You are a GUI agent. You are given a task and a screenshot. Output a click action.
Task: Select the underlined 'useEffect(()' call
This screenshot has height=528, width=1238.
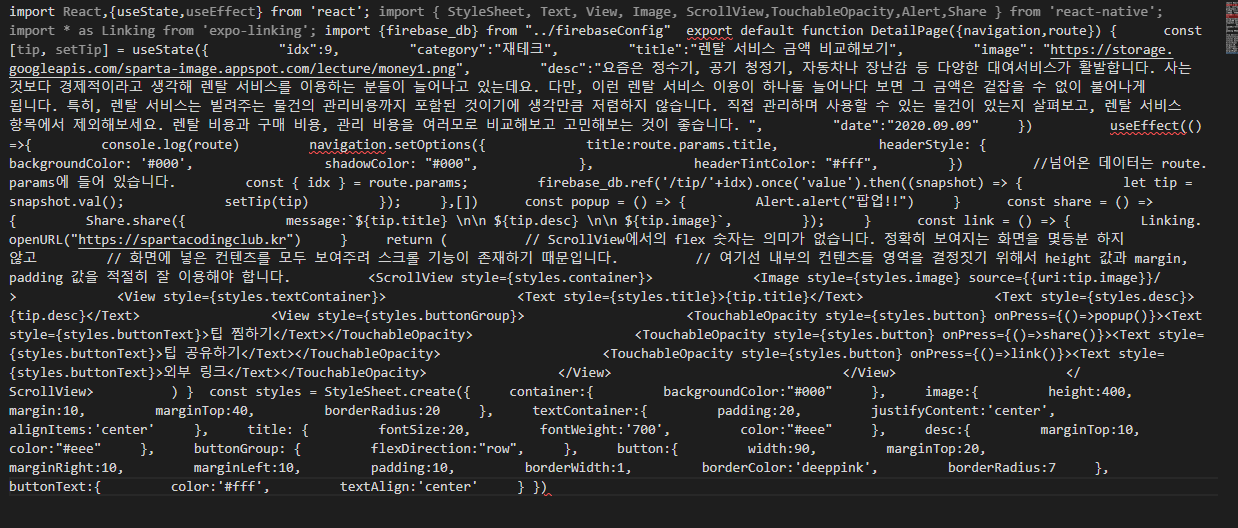coord(1157,126)
